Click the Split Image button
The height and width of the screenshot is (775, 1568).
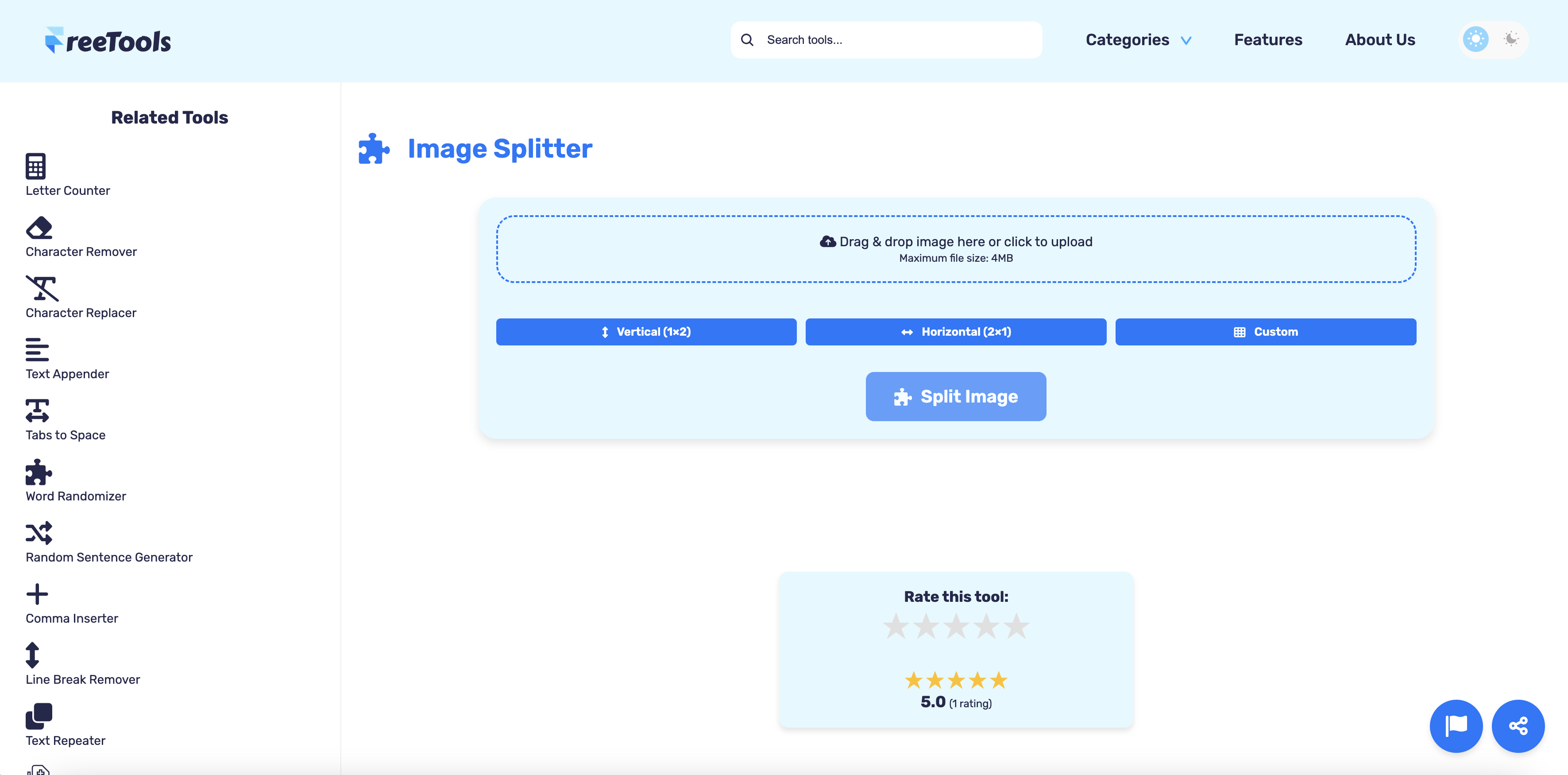956,396
